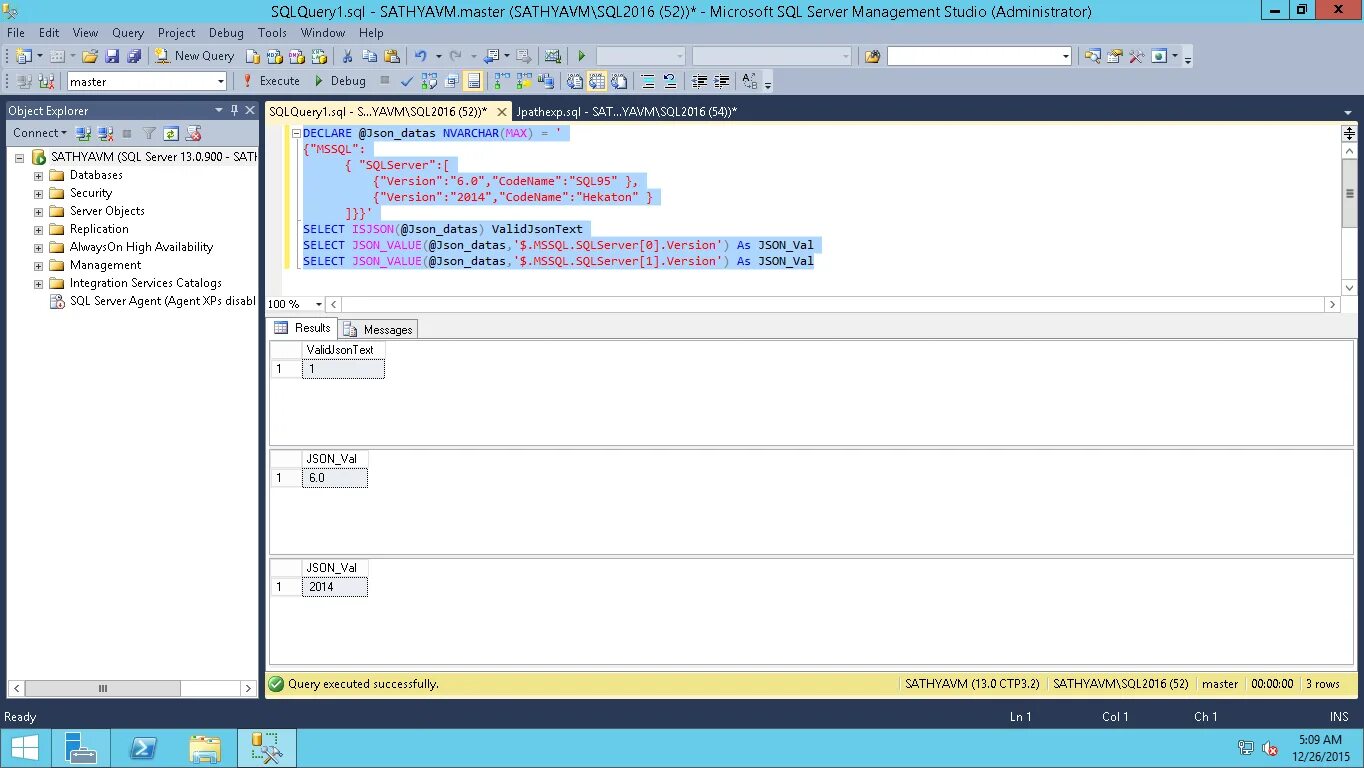The width and height of the screenshot is (1364, 768).
Task: Open the 100 % zoom dropdown
Action: (319, 304)
